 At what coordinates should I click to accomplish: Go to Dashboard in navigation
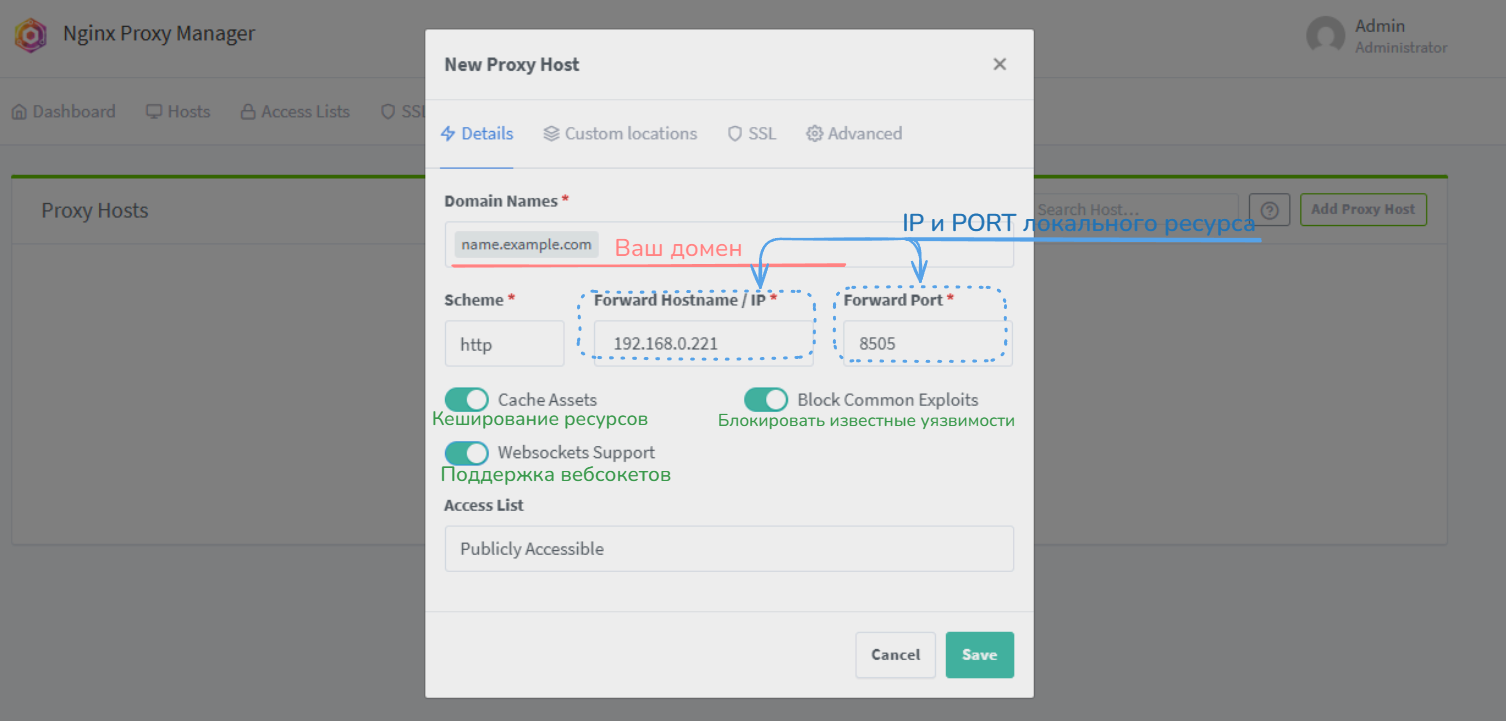pos(63,112)
